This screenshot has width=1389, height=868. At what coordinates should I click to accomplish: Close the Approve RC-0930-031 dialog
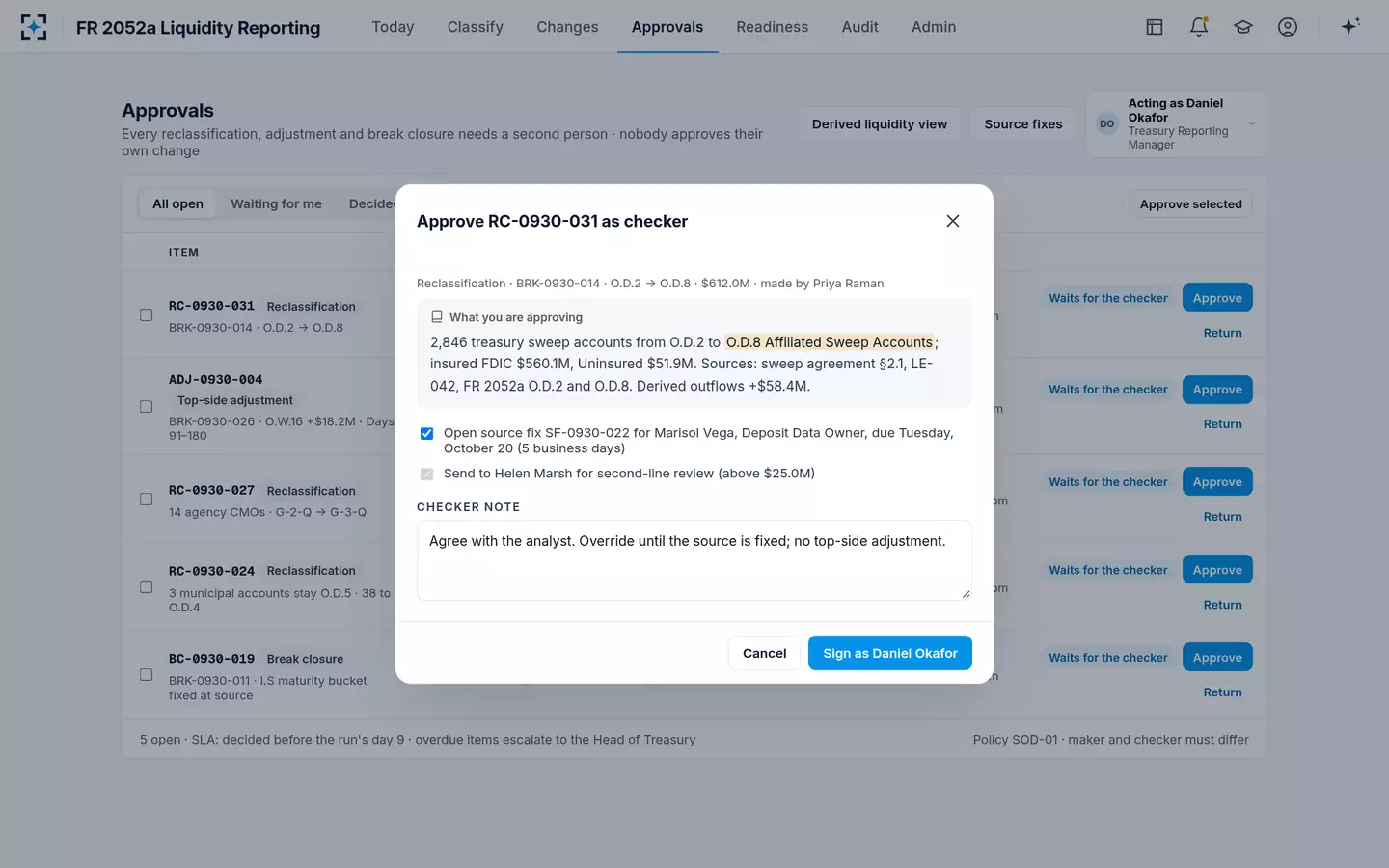click(x=953, y=221)
